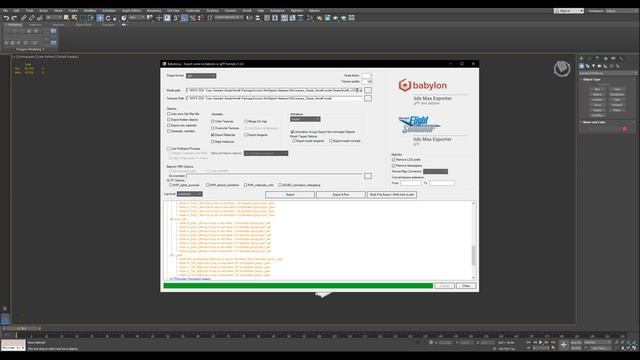Click the Mirror tool icon

click(249, 18)
